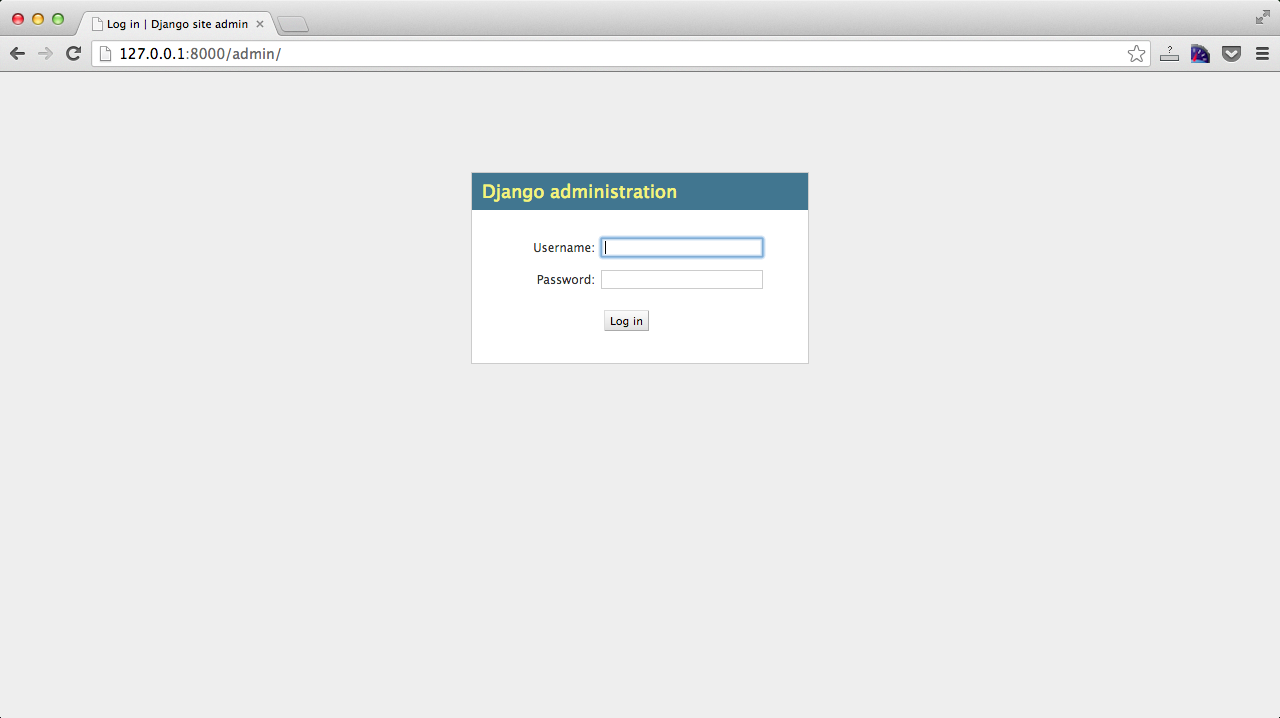Click the purple extension icon in toolbar
This screenshot has height=718, width=1280.
1200,54
